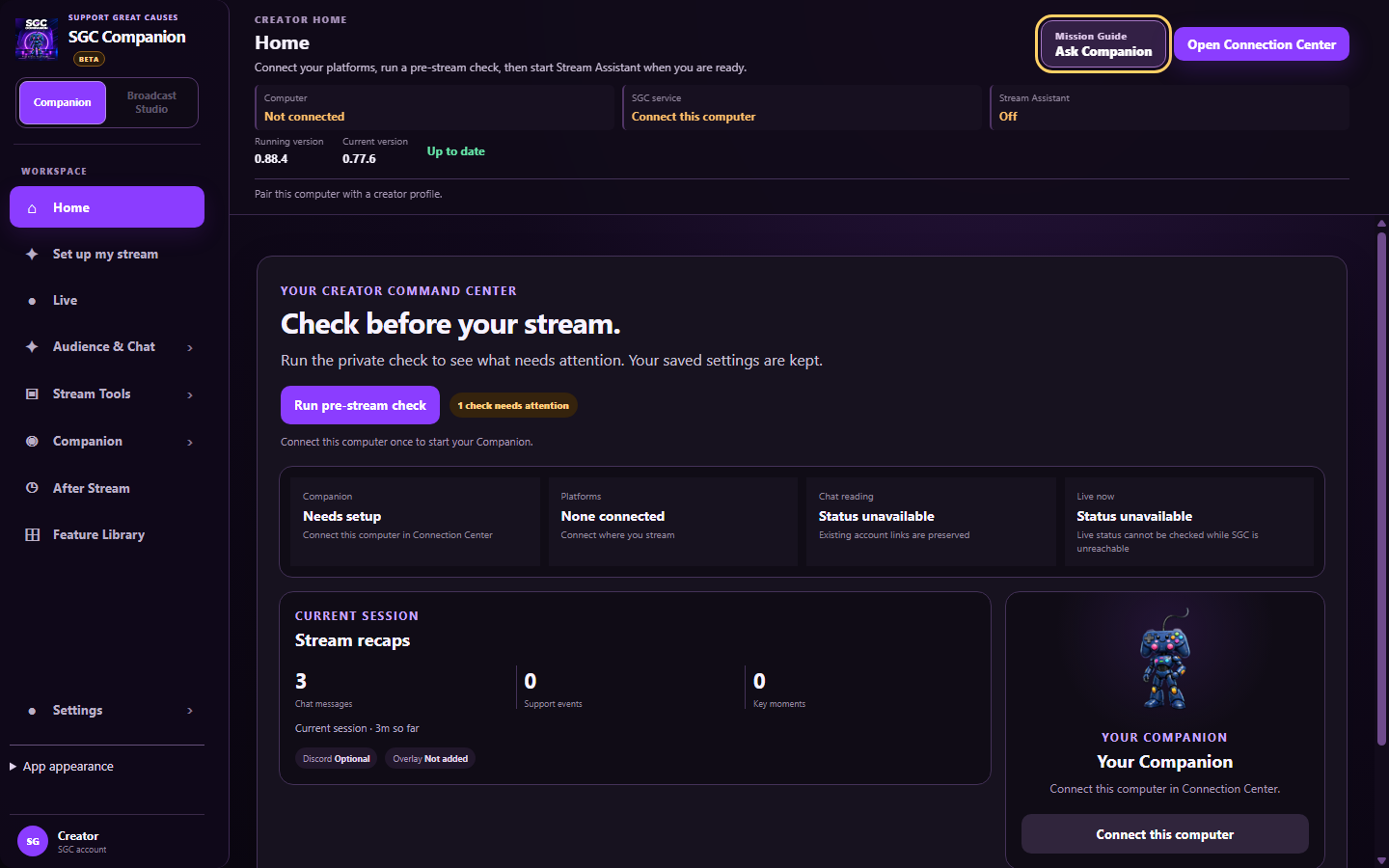This screenshot has width=1389, height=868.
Task: Expand the Settings chevron
Action: pos(190,711)
